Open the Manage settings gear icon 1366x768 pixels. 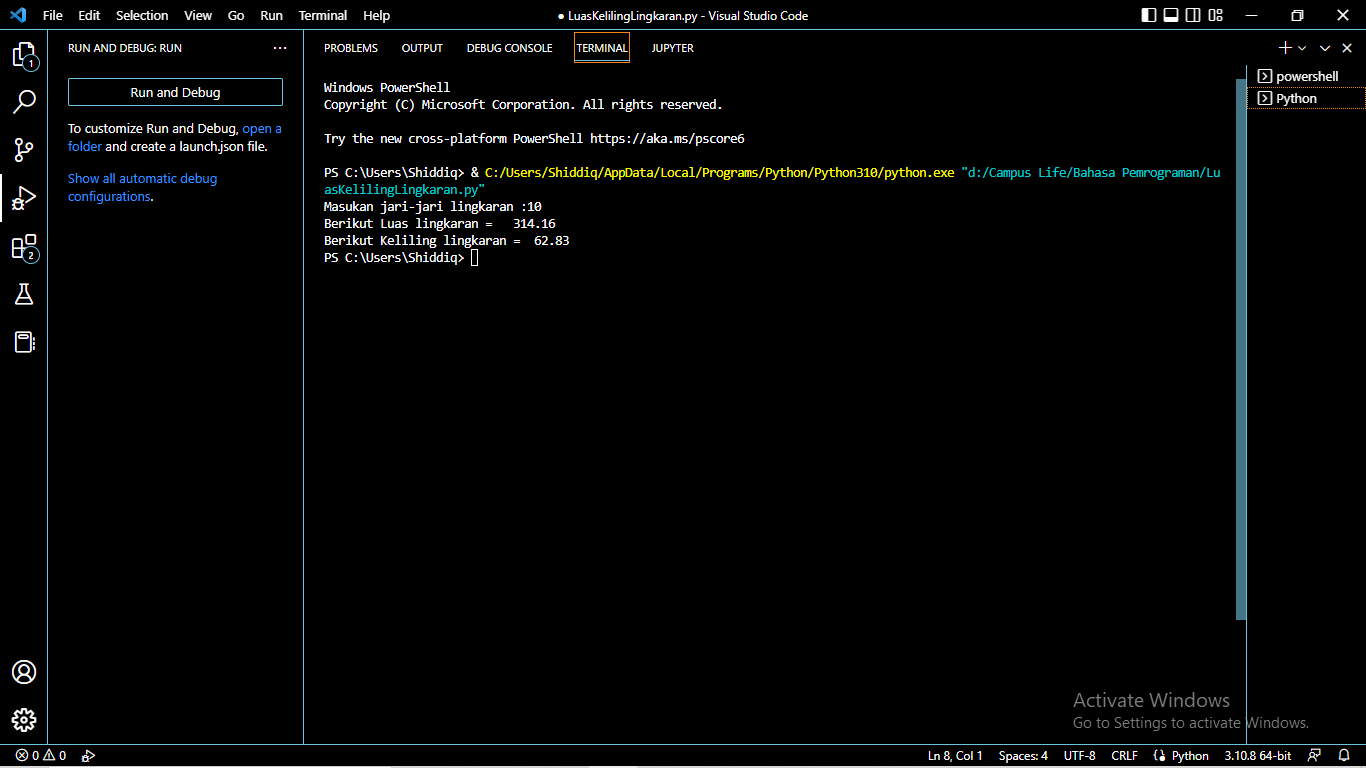24,719
